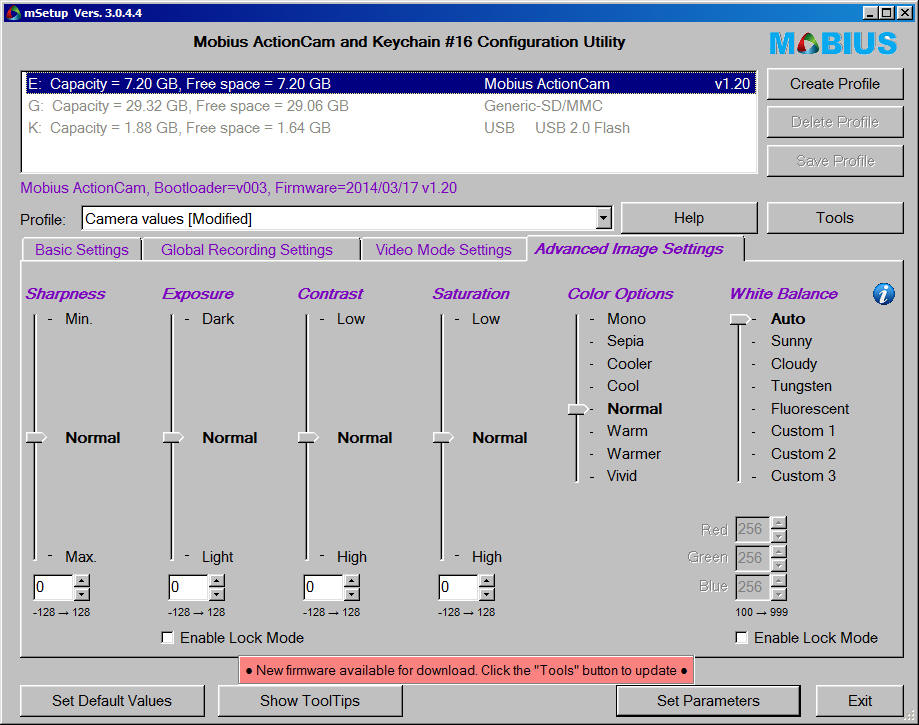The height and width of the screenshot is (725, 919).
Task: Select Cool color option
Action: [623, 386]
